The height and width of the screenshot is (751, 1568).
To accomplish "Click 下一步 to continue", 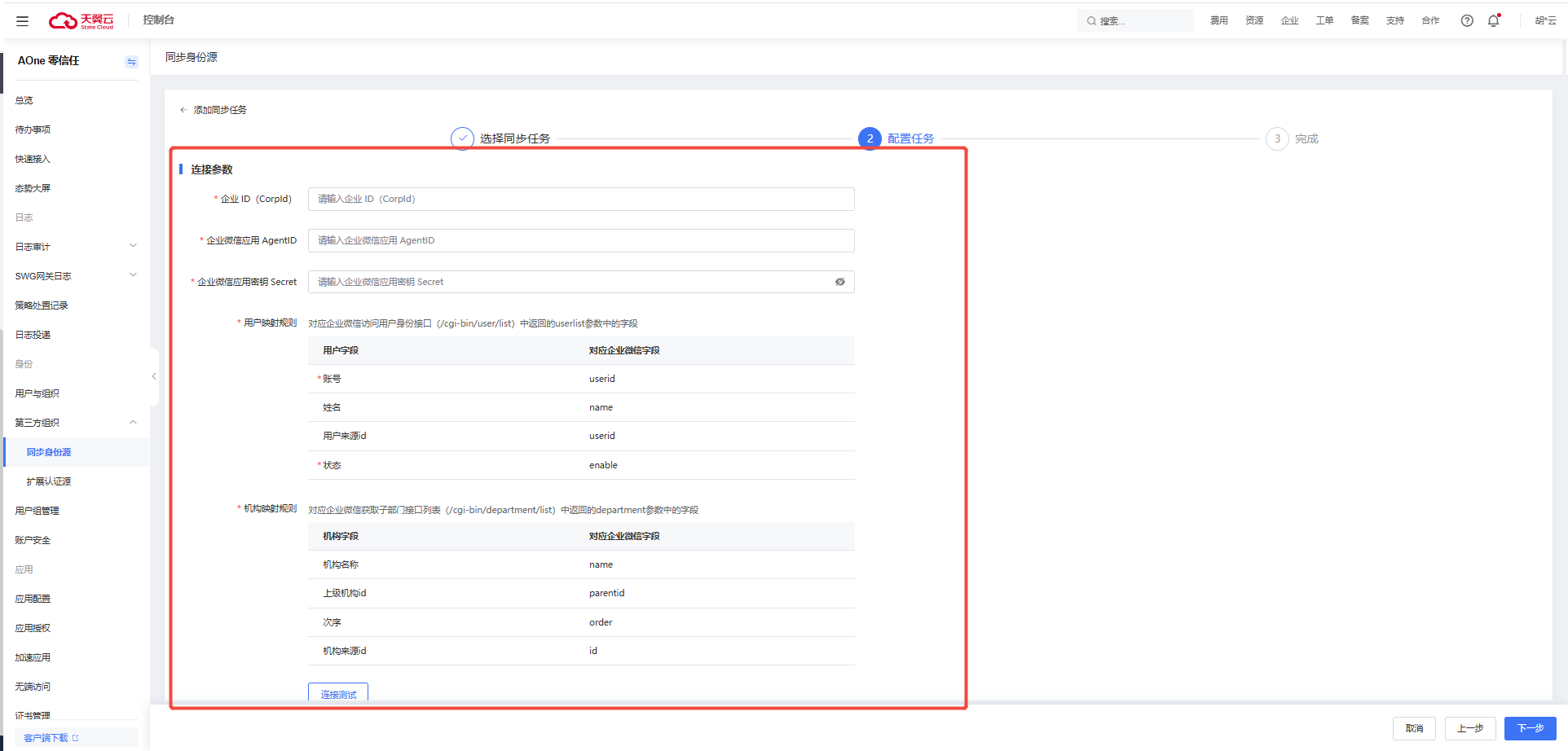I will (1530, 728).
